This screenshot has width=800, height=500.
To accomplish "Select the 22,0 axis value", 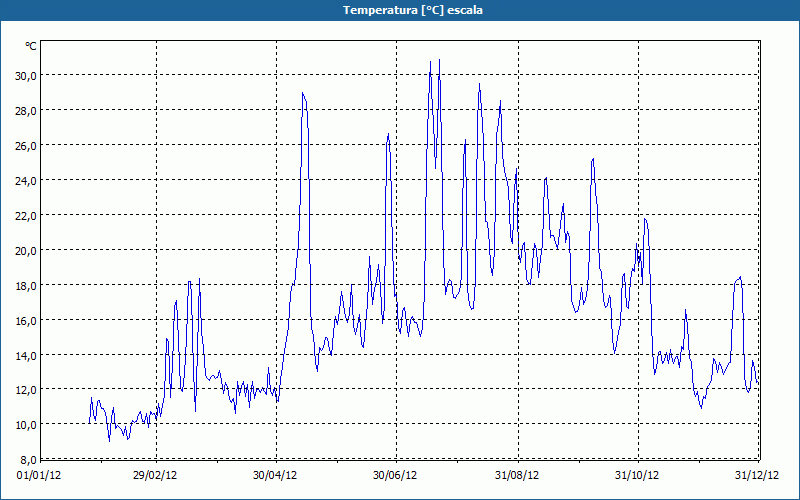I will pyautogui.click(x=26, y=215).
